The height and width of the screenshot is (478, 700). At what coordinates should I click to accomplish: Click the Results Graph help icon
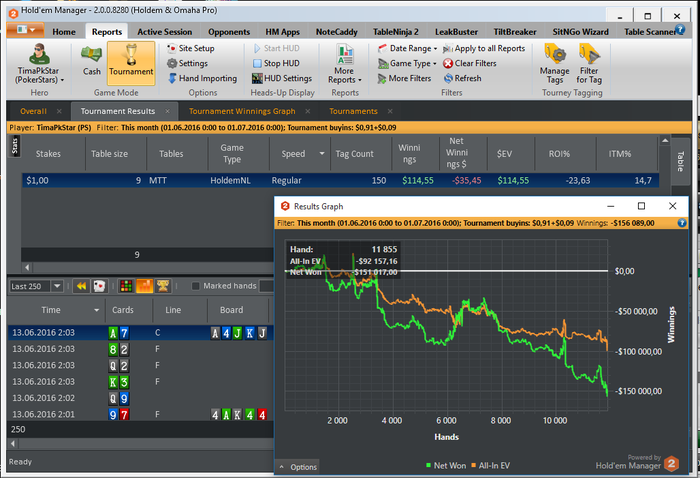(x=682, y=223)
